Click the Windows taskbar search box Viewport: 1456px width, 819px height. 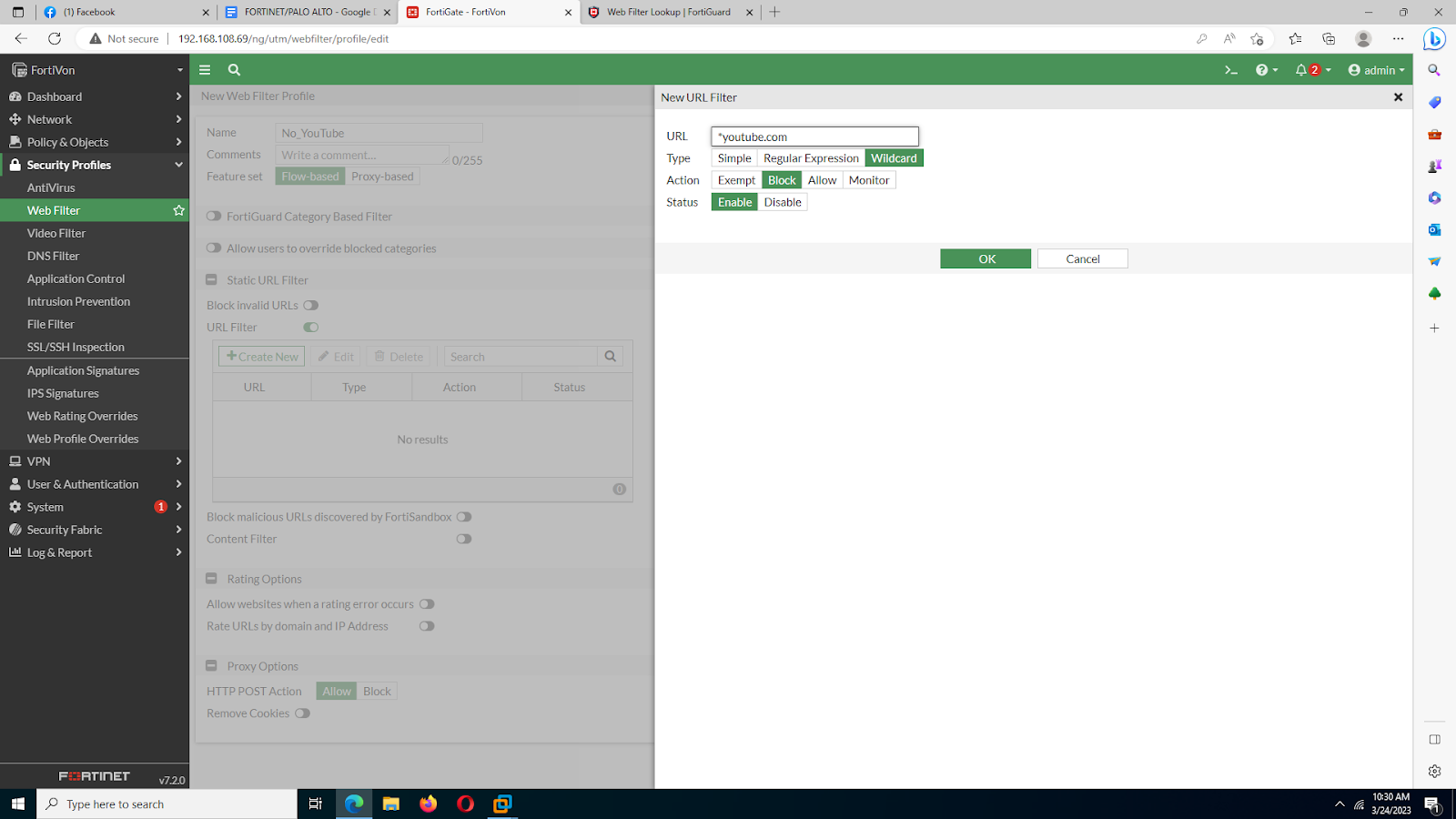pyautogui.click(x=167, y=804)
